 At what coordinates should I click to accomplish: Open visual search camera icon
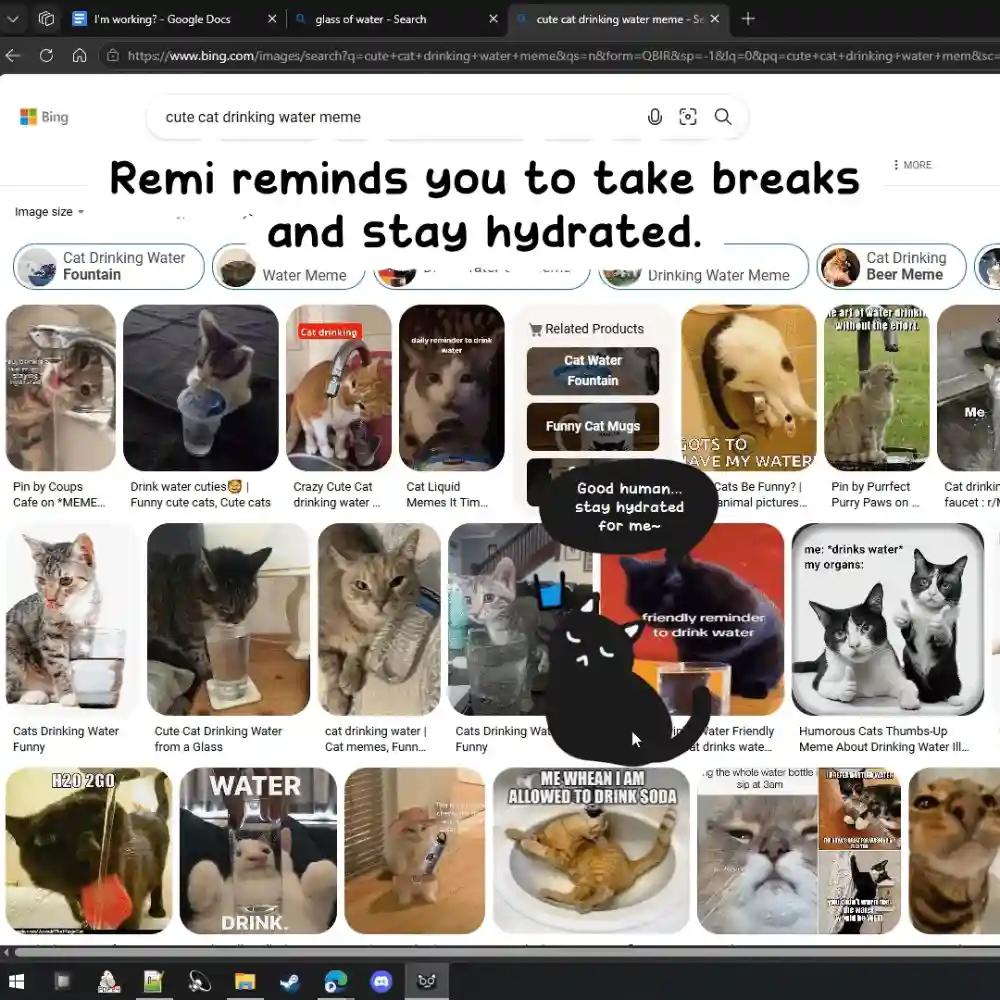tap(688, 117)
